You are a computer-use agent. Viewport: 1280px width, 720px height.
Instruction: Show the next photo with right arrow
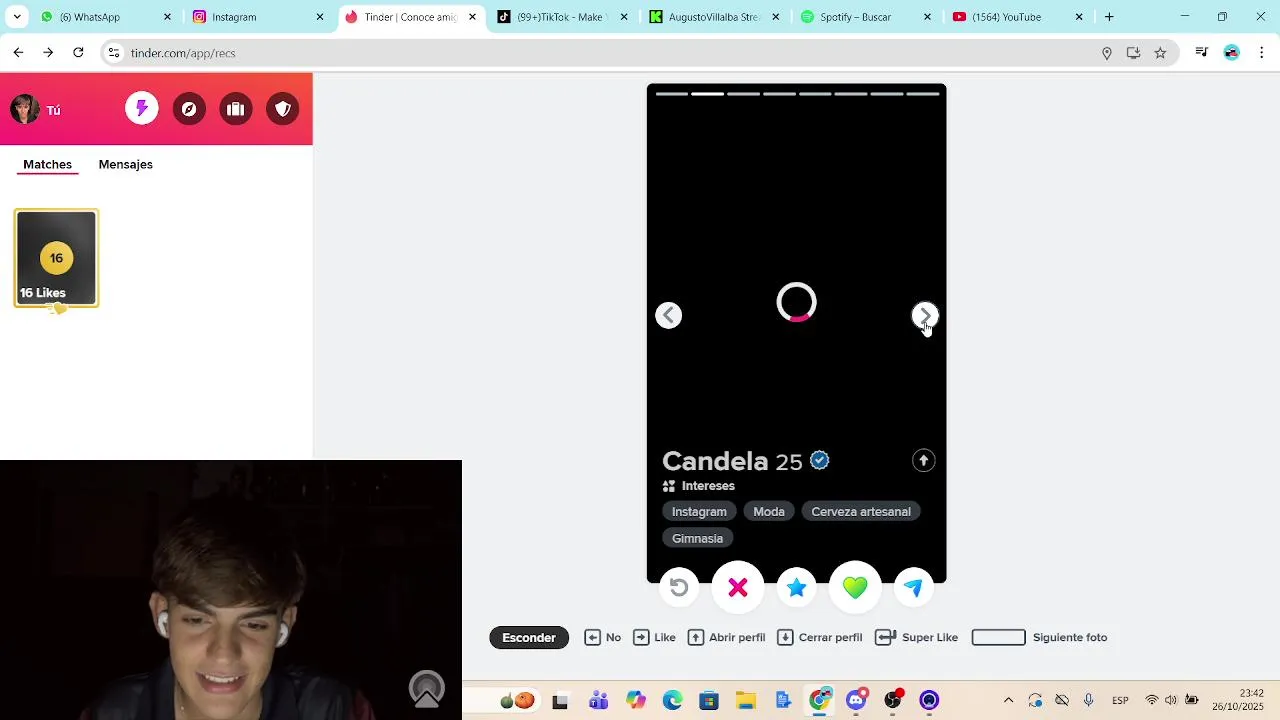[x=925, y=315]
